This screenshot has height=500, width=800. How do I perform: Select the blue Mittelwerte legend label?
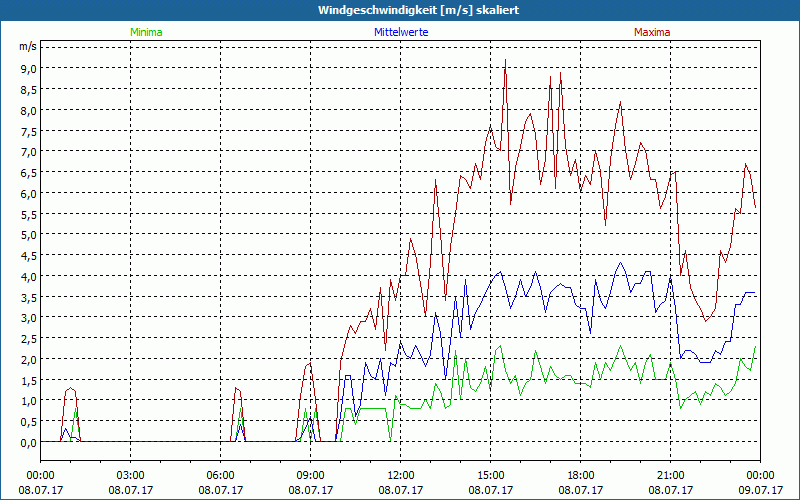[x=401, y=32]
